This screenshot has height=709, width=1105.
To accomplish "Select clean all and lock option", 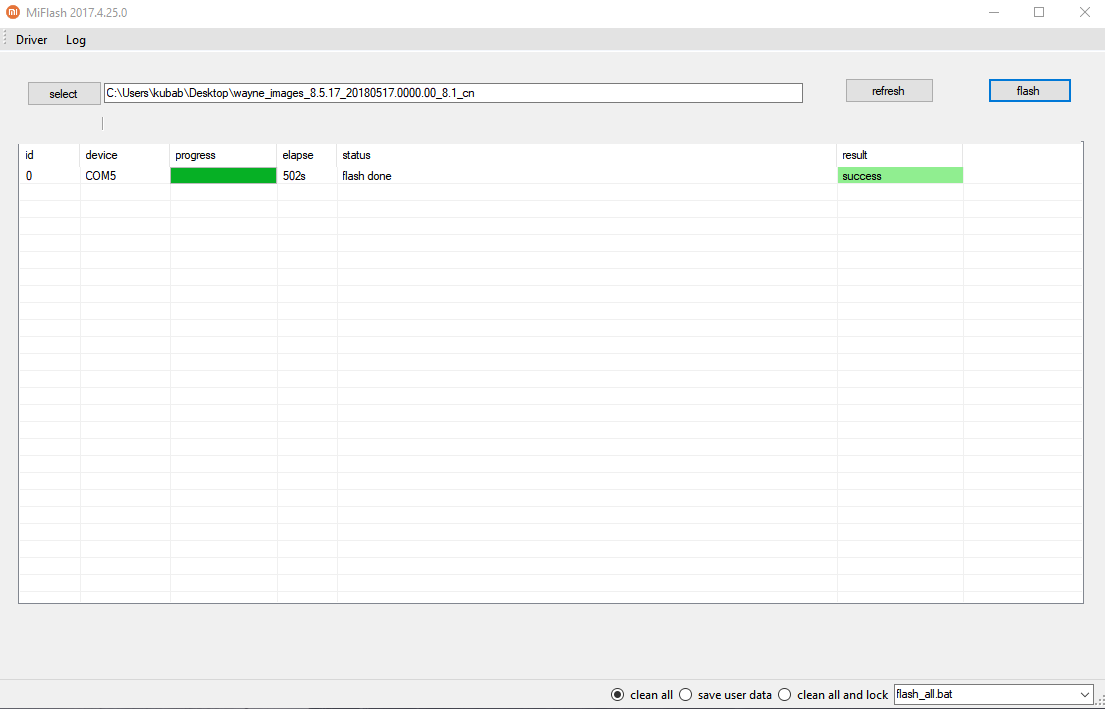I will click(x=785, y=695).
